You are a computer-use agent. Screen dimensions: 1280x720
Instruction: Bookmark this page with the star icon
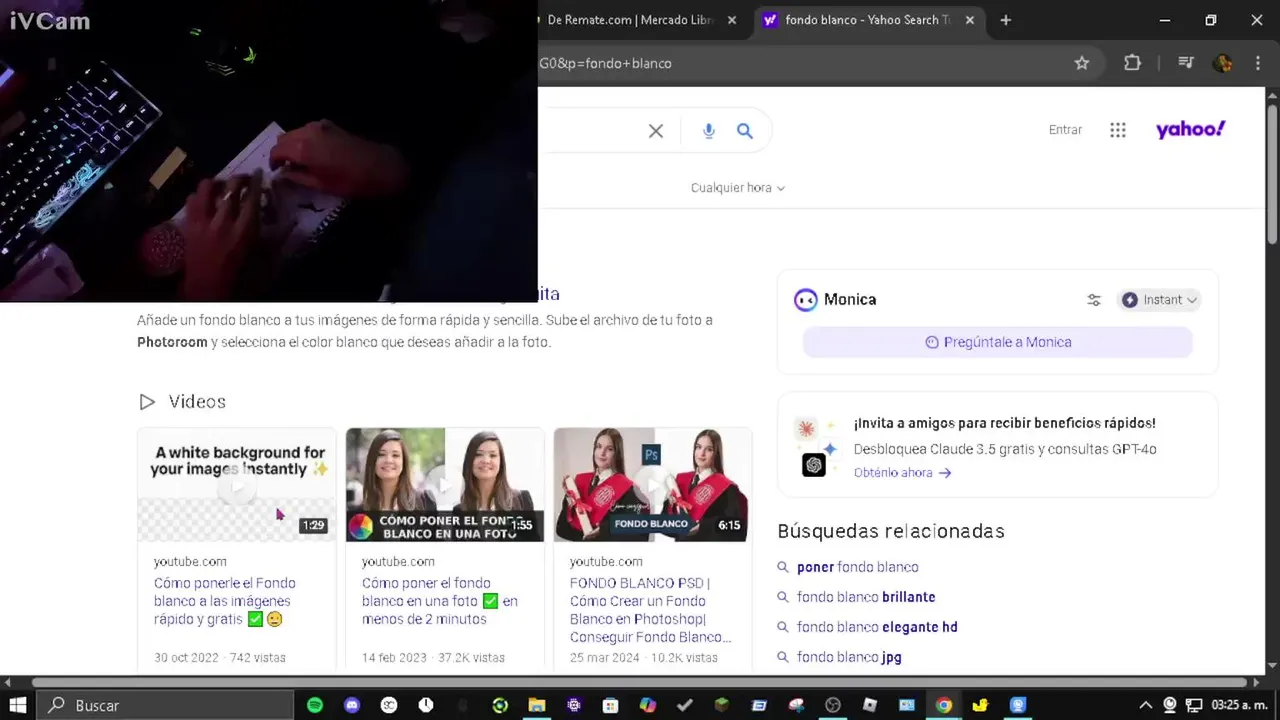[1082, 63]
